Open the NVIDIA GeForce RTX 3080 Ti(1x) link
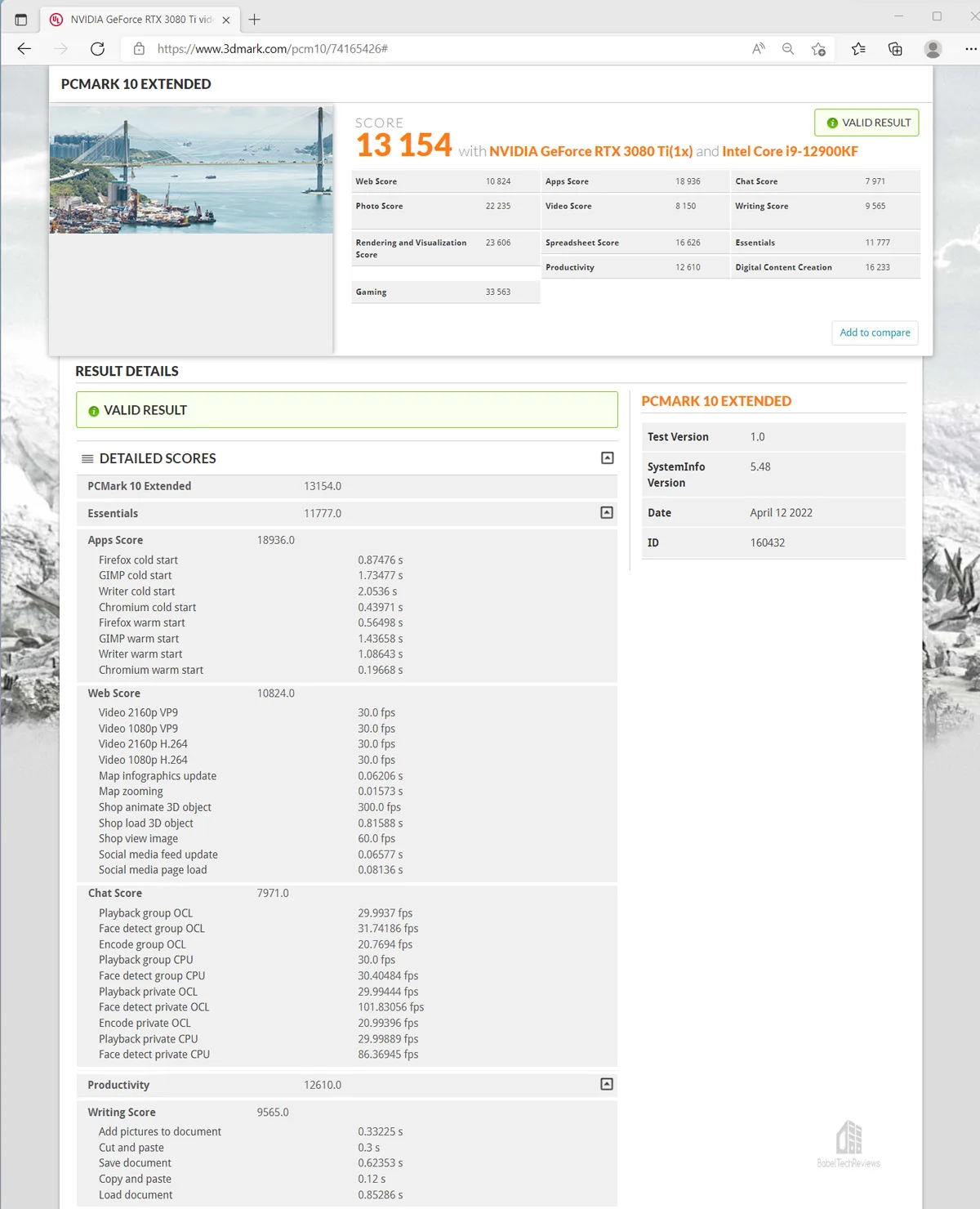Screen dimensions: 980x1209 point(591,151)
